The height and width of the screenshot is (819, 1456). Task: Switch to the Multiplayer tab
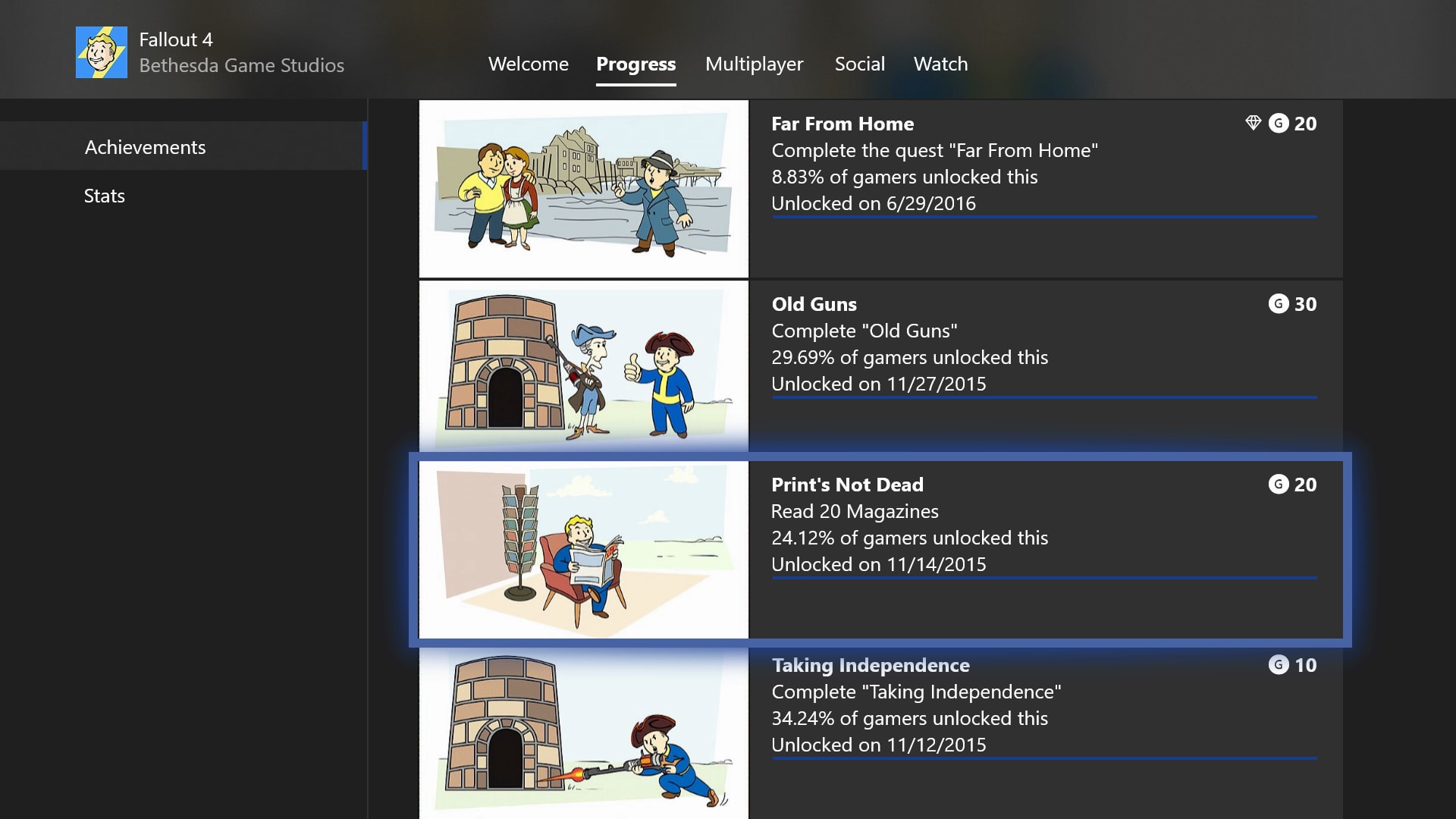pyautogui.click(x=755, y=64)
